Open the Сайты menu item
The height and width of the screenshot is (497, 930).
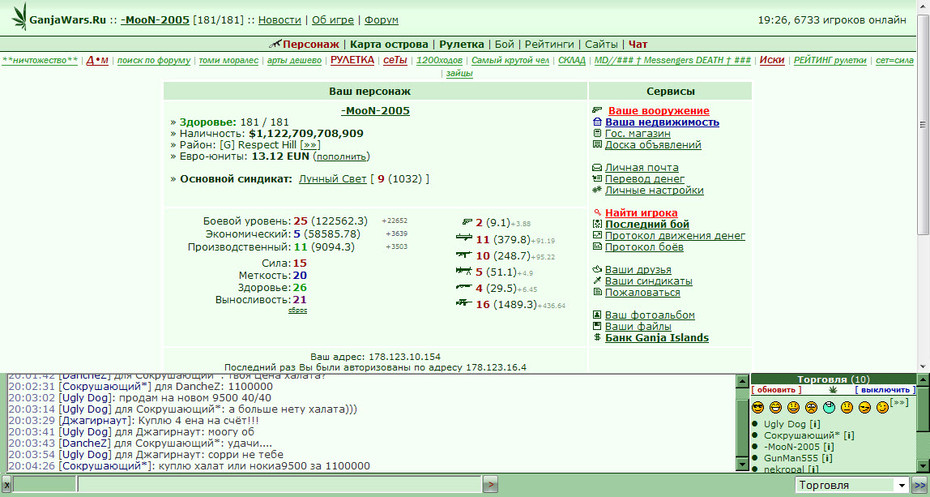[601, 44]
